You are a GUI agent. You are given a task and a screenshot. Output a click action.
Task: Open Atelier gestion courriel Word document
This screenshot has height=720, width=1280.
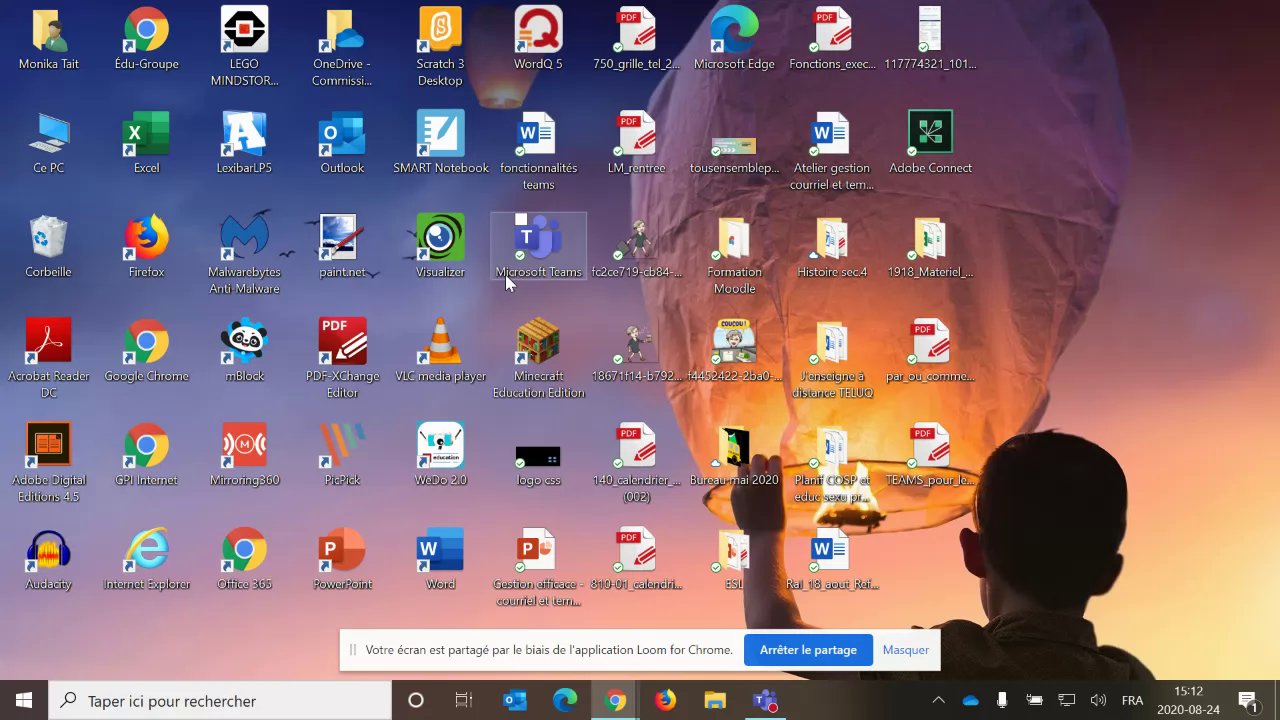(x=832, y=151)
